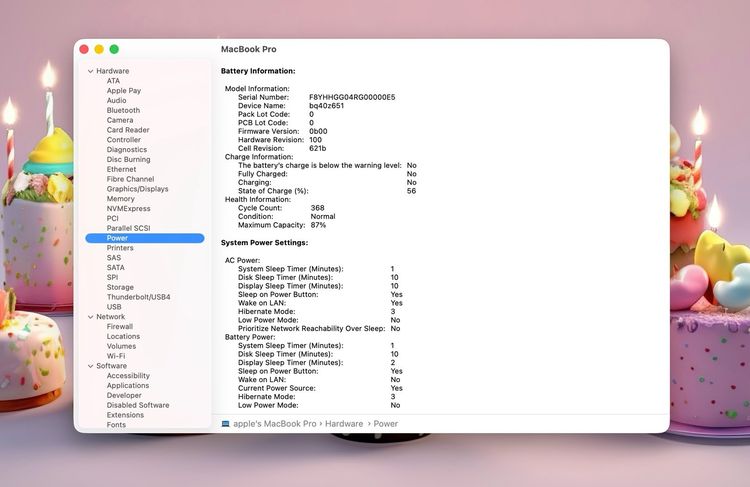The height and width of the screenshot is (487, 750).
Task: Zoom window with green button
Action: [x=114, y=49]
